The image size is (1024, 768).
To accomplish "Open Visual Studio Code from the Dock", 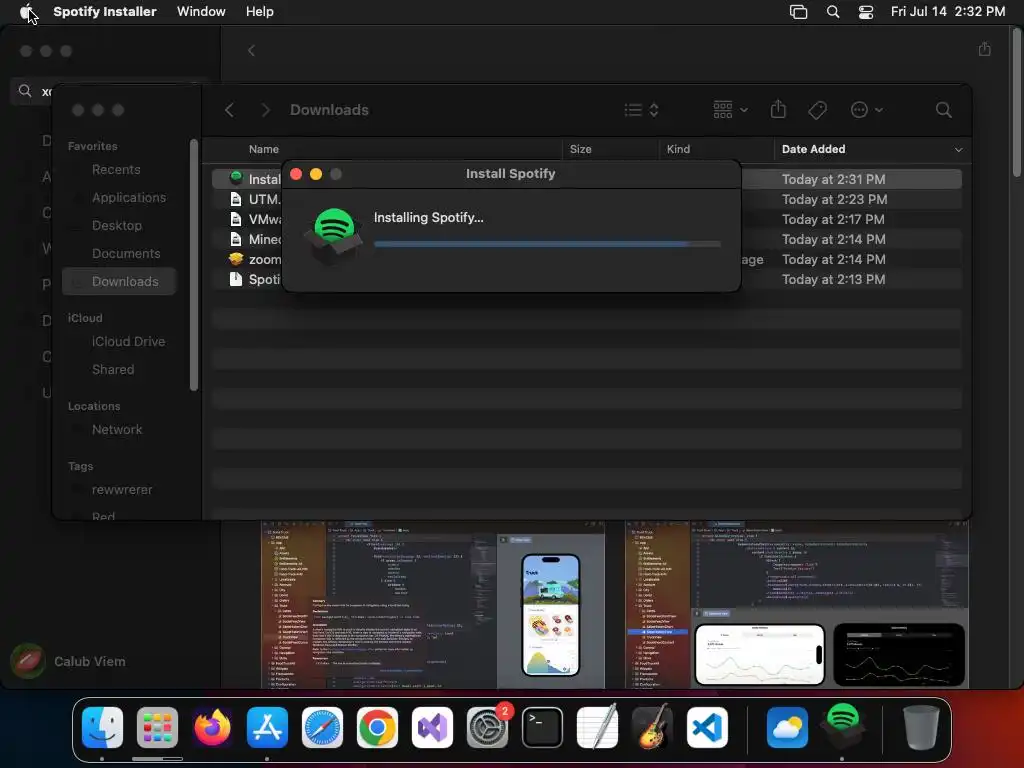I will coord(707,727).
